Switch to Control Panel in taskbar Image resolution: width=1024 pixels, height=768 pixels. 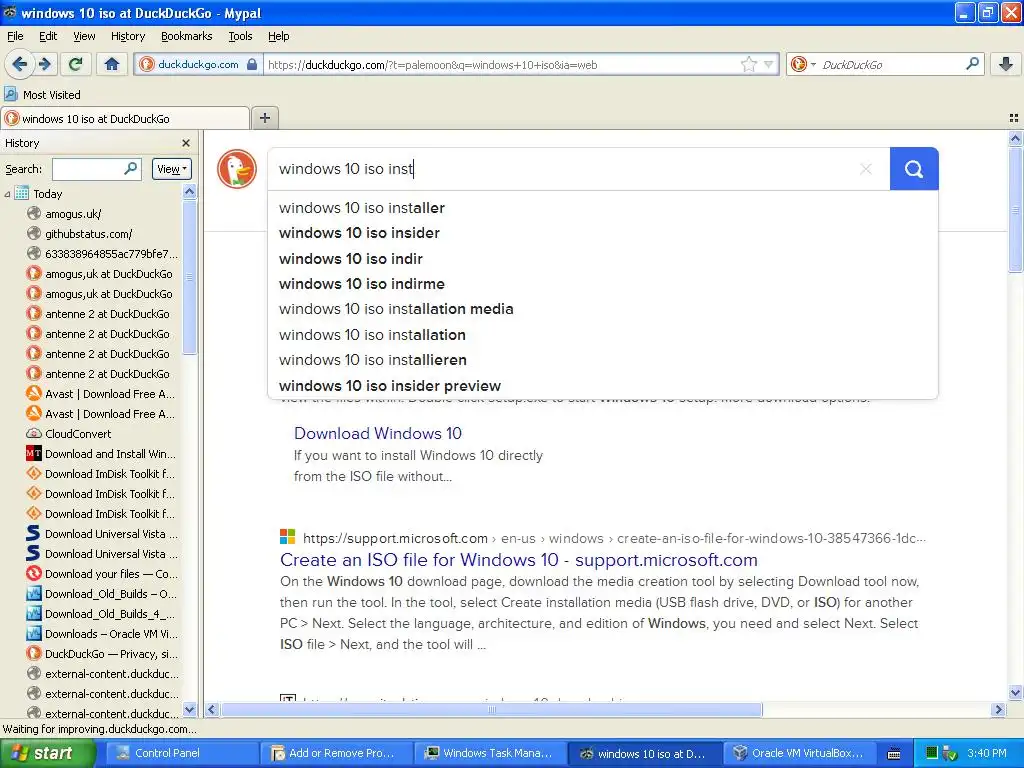pos(182,753)
